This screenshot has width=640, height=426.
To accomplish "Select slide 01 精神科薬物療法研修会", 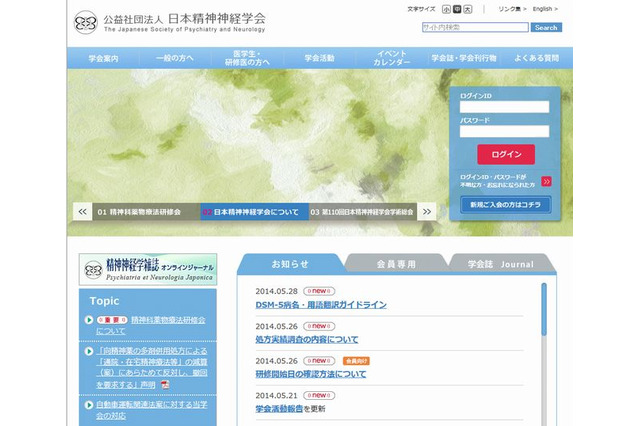I will click(x=146, y=212).
